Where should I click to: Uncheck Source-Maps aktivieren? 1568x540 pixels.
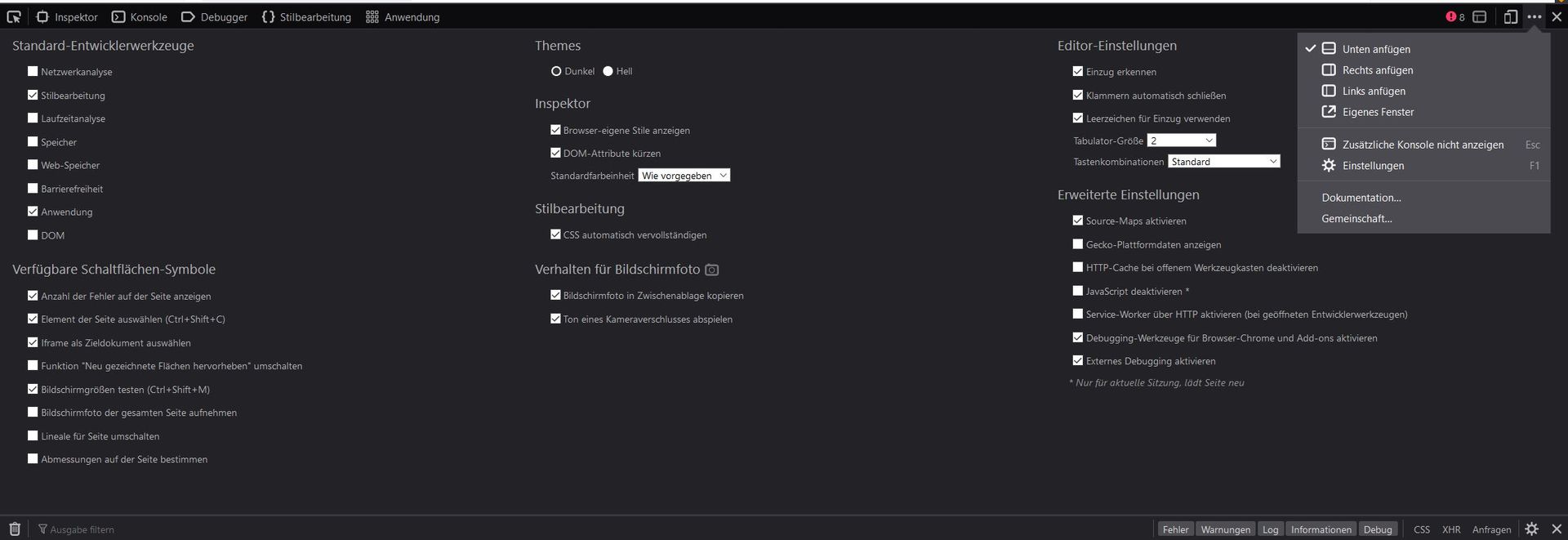click(1077, 221)
